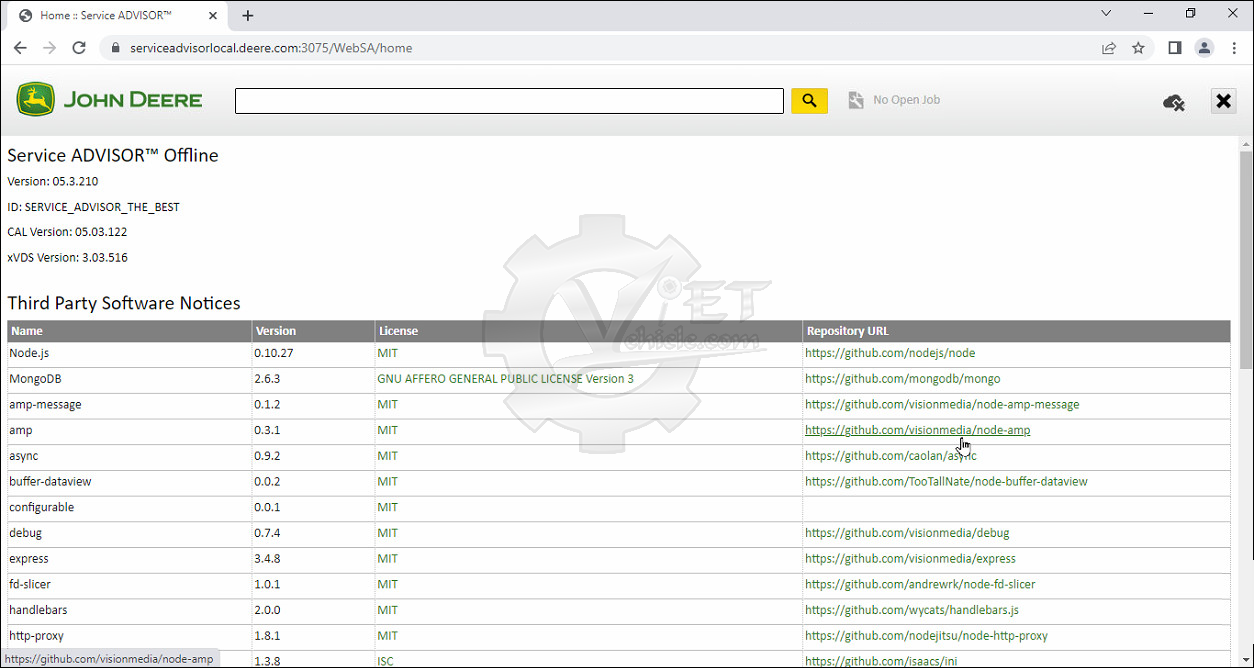
Task: Open the Chrome profile avatar
Action: click(1204, 48)
